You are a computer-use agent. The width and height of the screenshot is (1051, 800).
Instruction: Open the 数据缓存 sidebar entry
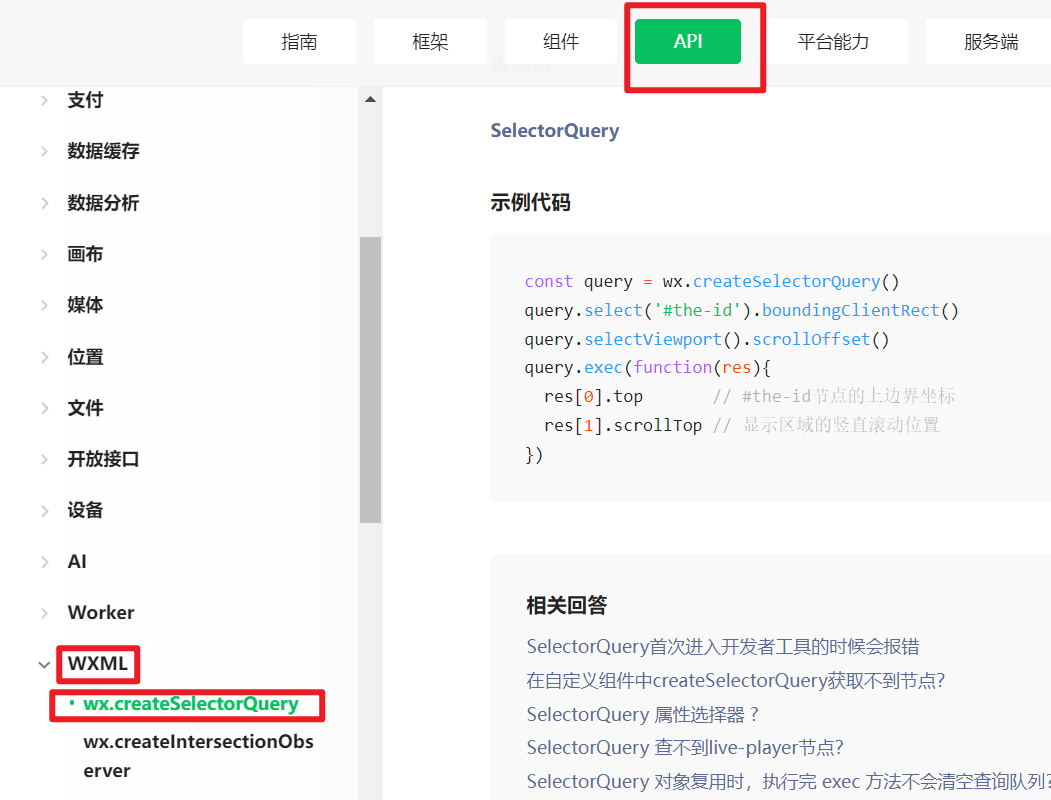tap(103, 151)
